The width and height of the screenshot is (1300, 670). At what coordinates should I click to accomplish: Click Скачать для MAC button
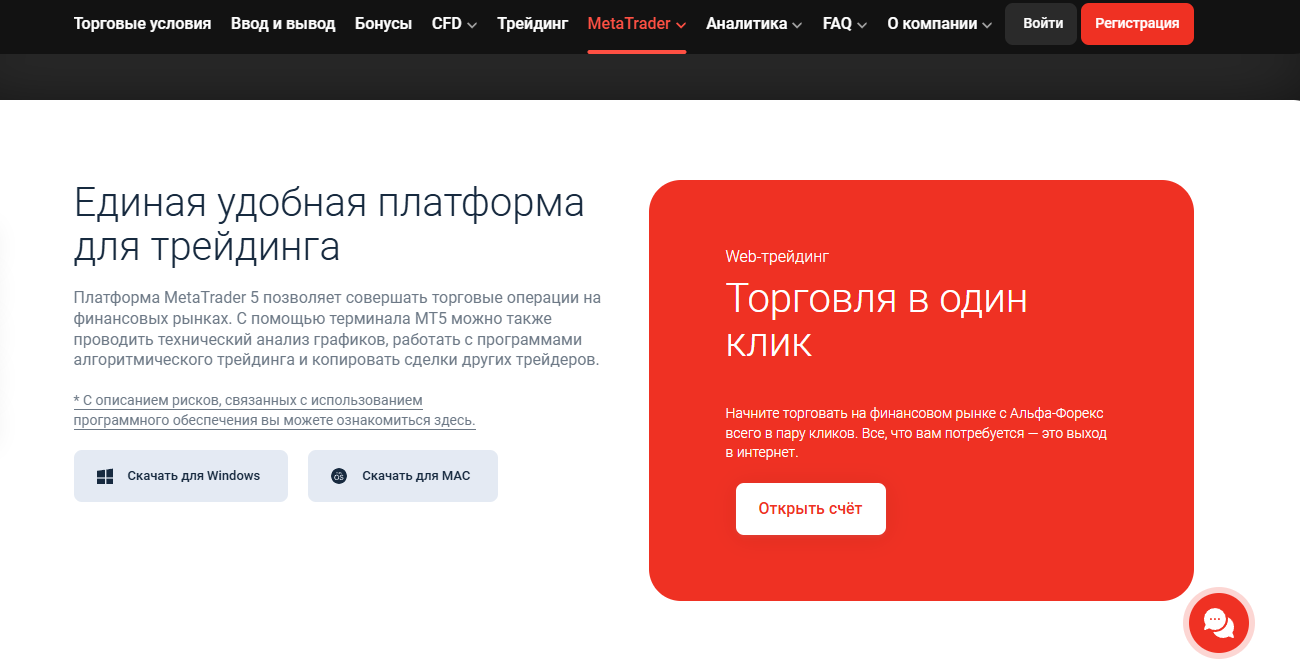[x=403, y=476]
